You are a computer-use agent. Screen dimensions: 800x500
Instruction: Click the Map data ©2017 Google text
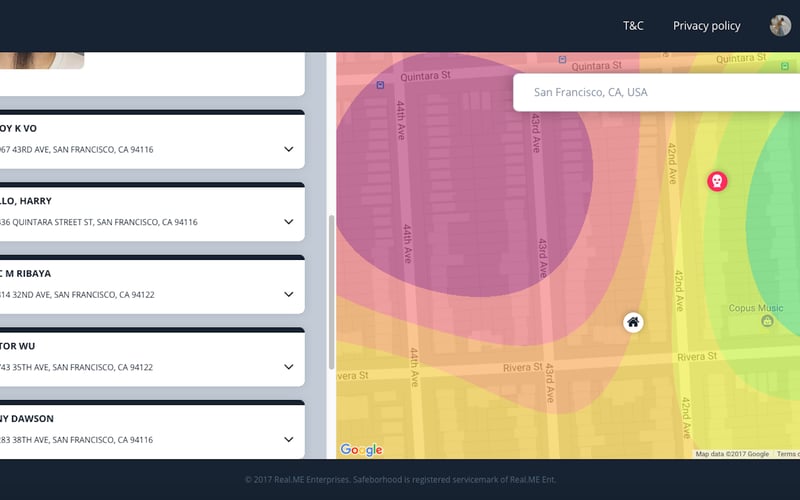coord(732,454)
